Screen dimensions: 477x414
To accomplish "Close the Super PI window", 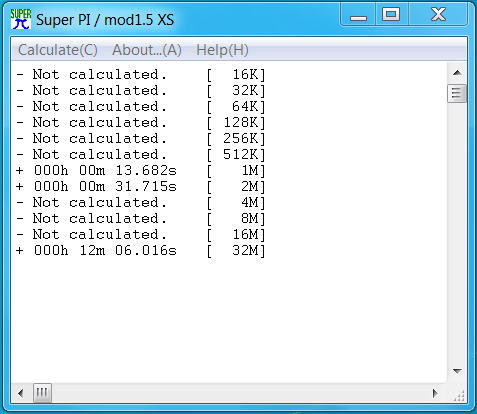I will click(x=438, y=15).
